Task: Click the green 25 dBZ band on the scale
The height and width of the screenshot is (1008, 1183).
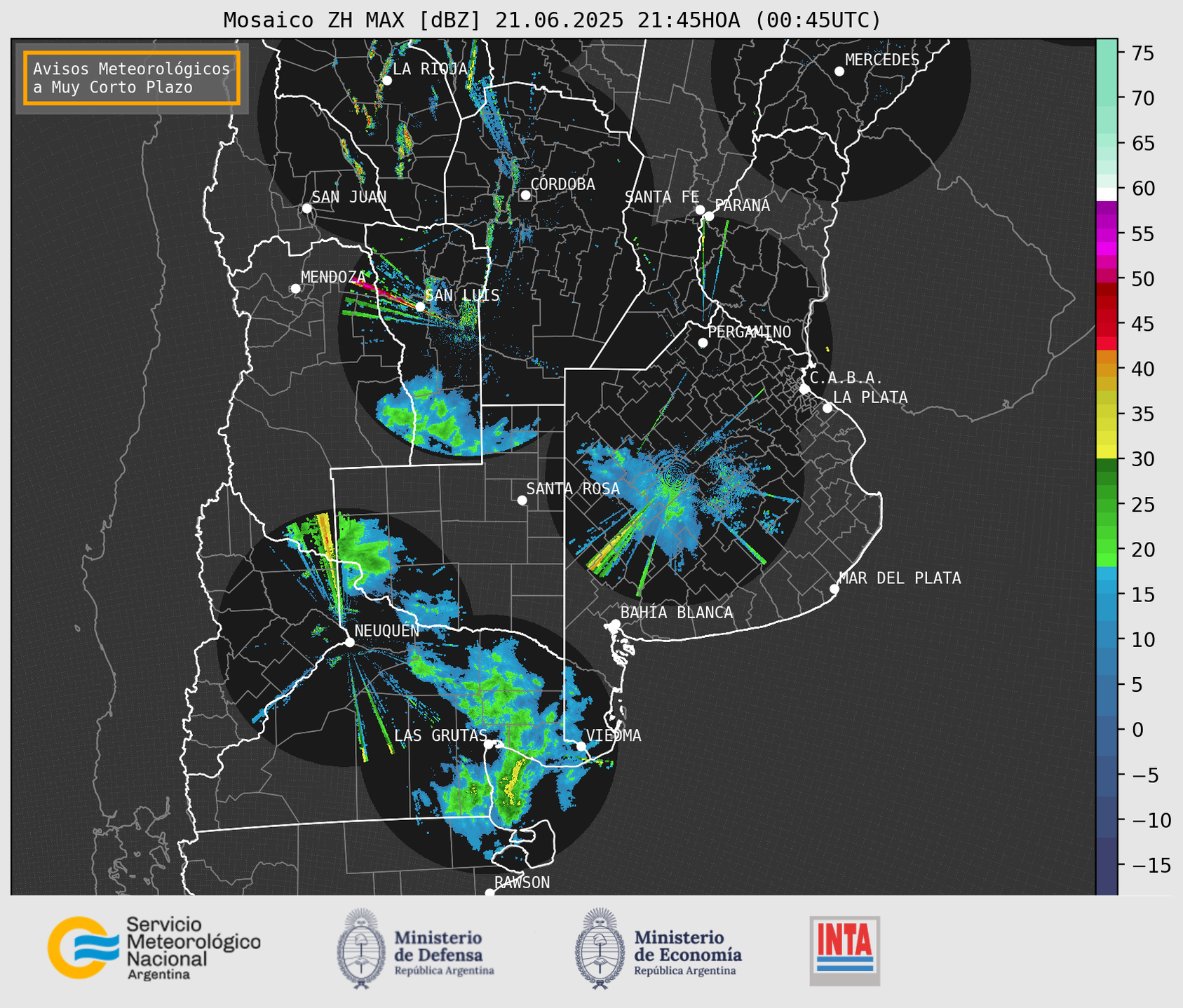Action: 1106,505
